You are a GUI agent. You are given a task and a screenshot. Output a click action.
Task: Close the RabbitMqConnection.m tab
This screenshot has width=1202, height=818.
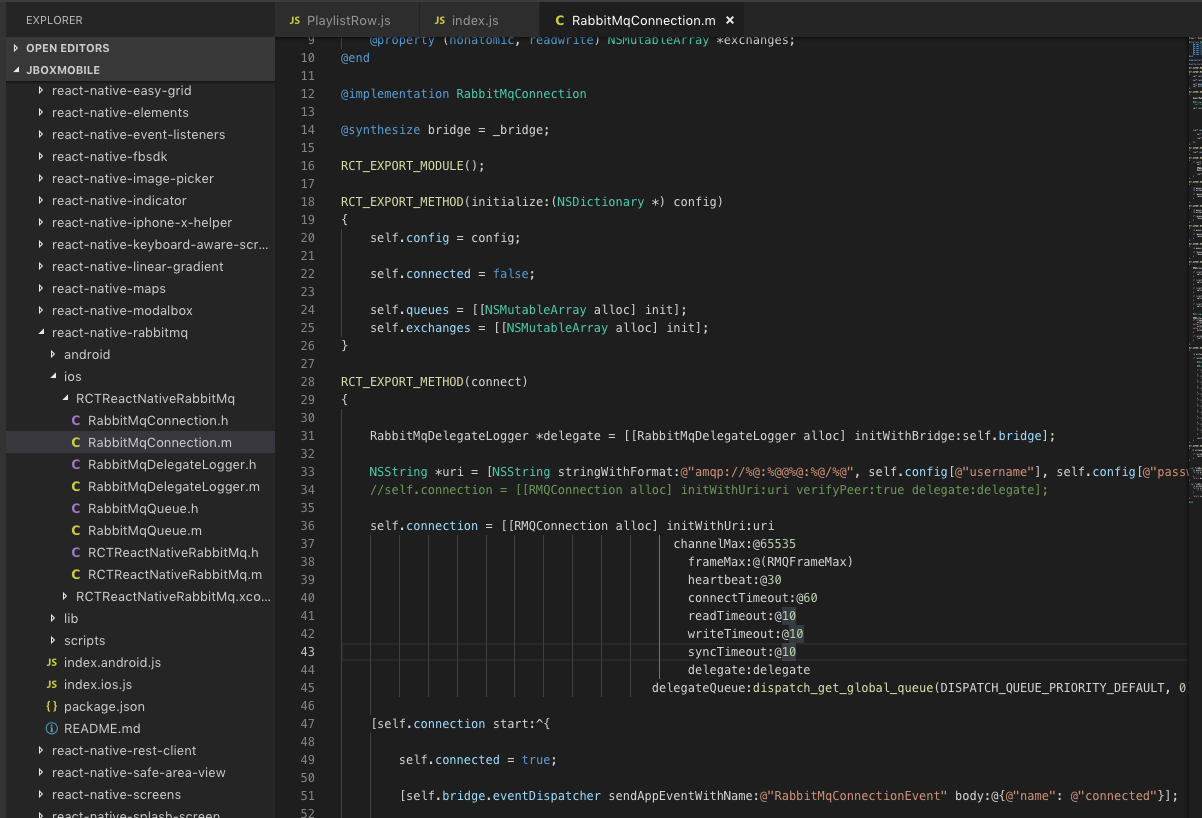point(730,18)
